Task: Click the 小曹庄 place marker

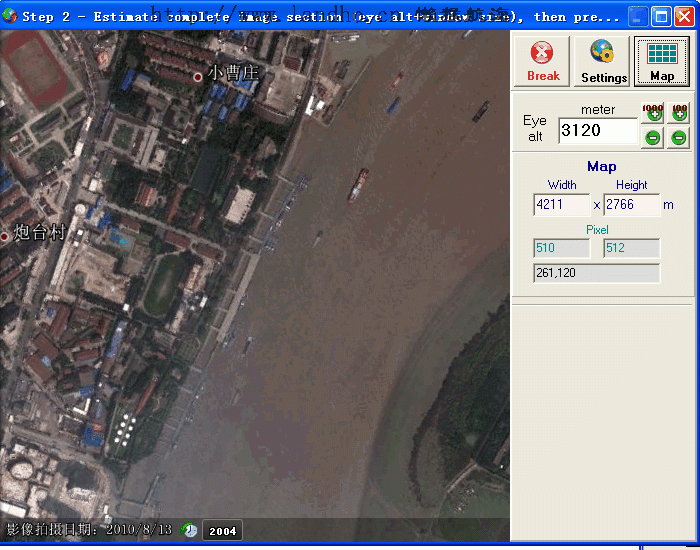Action: 198,76
